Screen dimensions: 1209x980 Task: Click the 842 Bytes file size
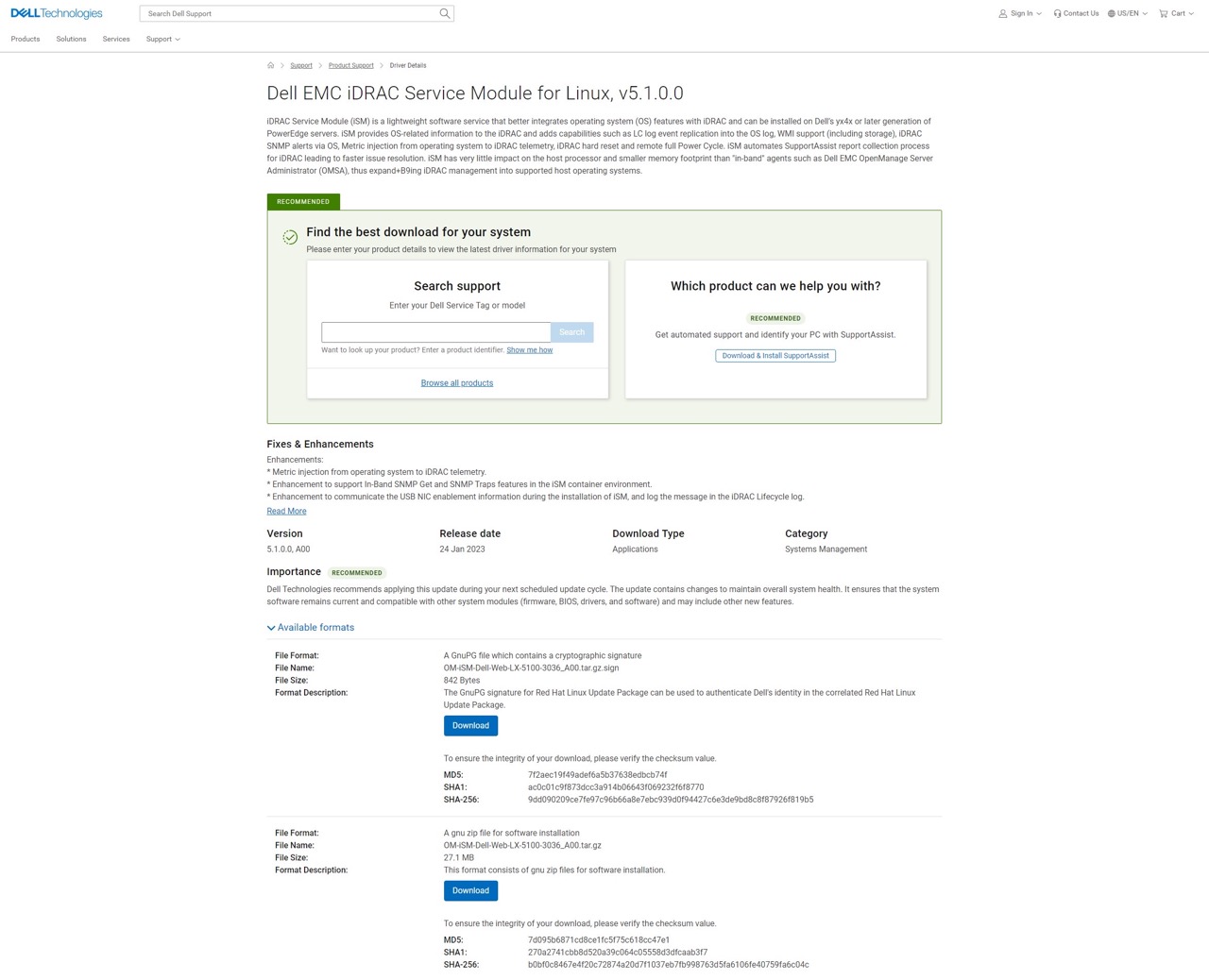coord(462,681)
